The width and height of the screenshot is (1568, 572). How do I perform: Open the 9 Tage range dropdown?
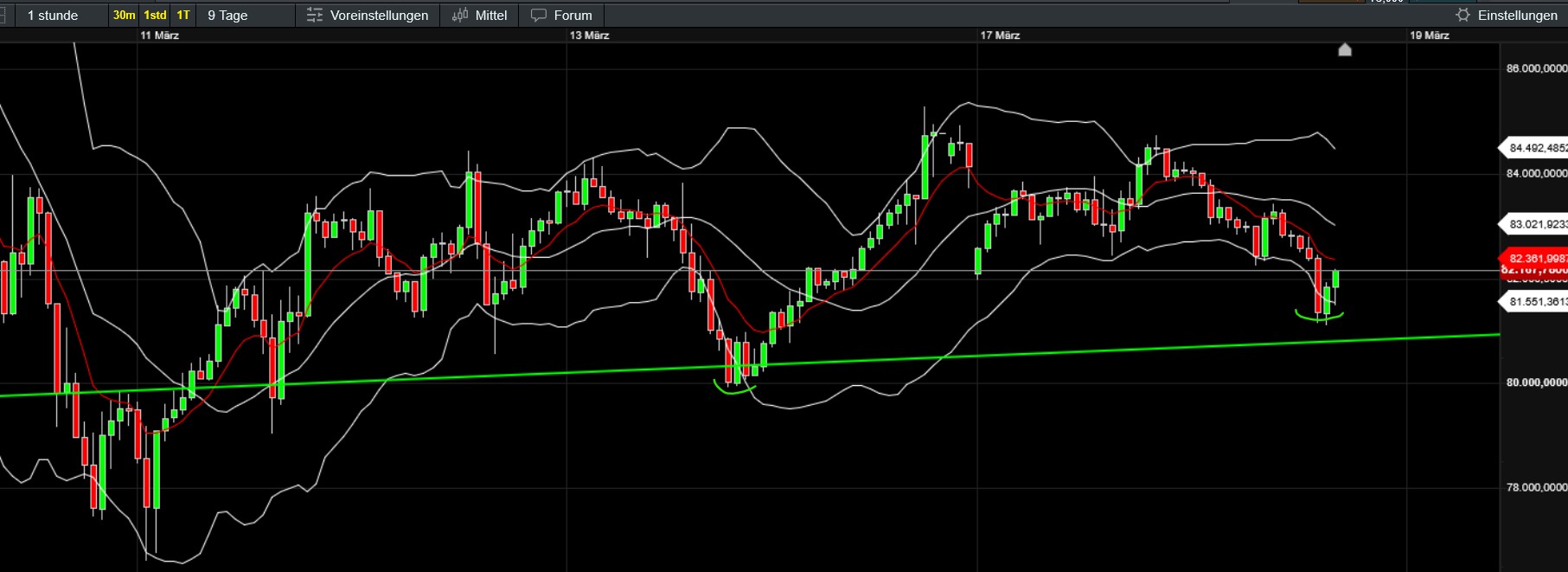click(245, 15)
